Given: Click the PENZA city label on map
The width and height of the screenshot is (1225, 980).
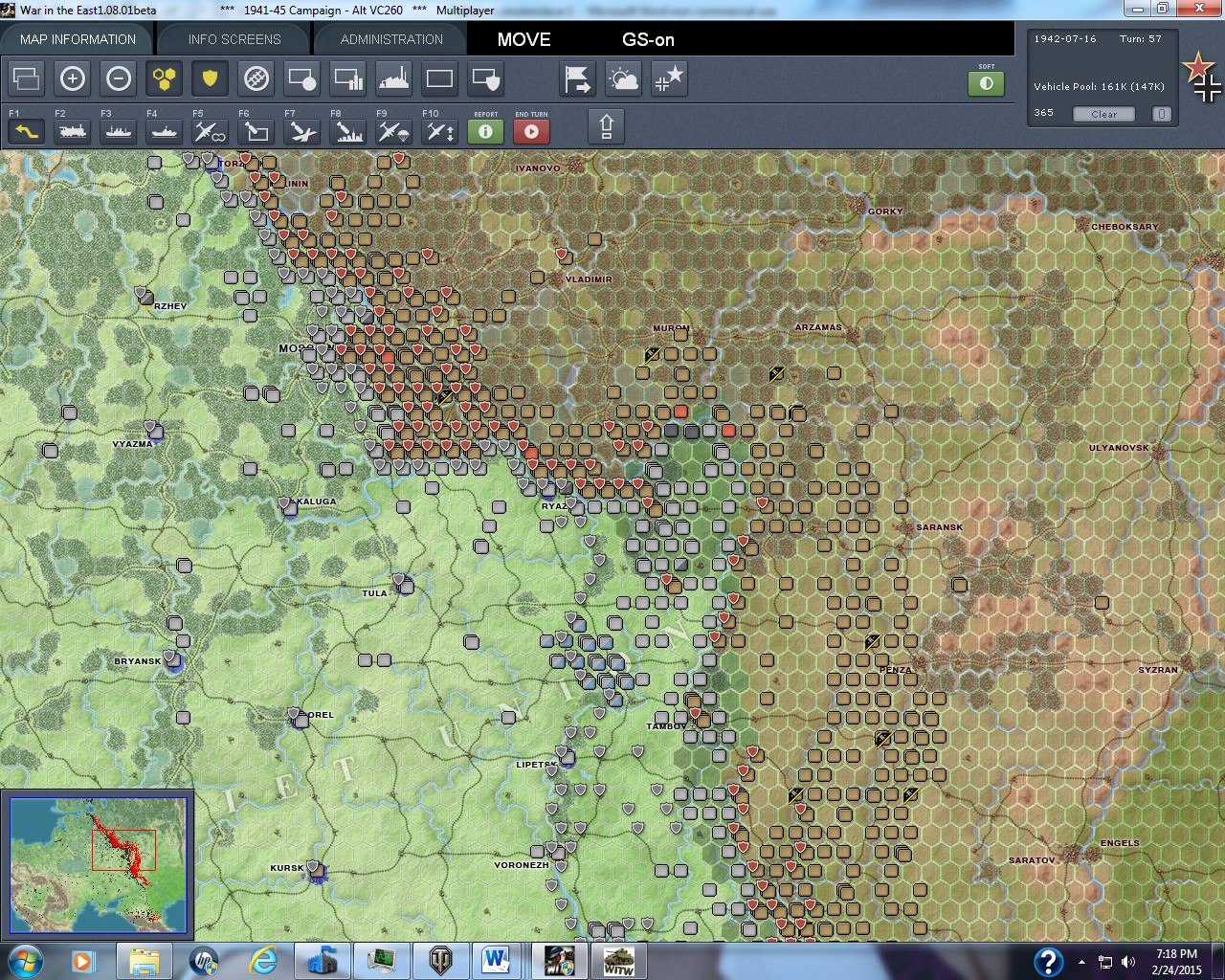Looking at the screenshot, I should point(896,670).
